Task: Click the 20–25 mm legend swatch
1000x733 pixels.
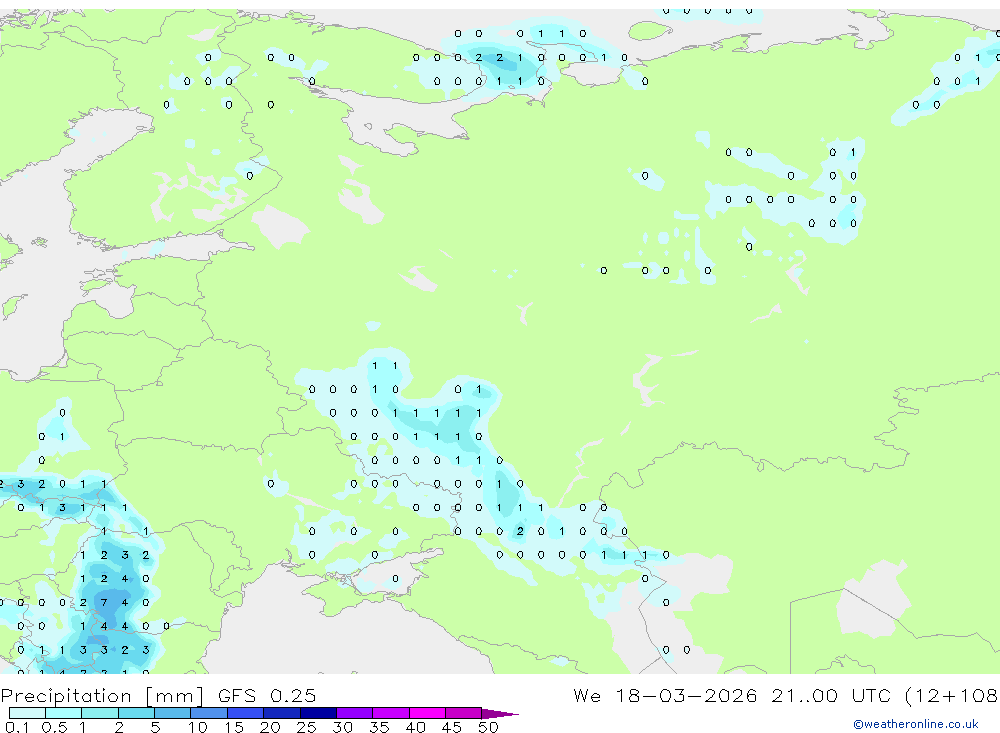Action: pos(282,713)
